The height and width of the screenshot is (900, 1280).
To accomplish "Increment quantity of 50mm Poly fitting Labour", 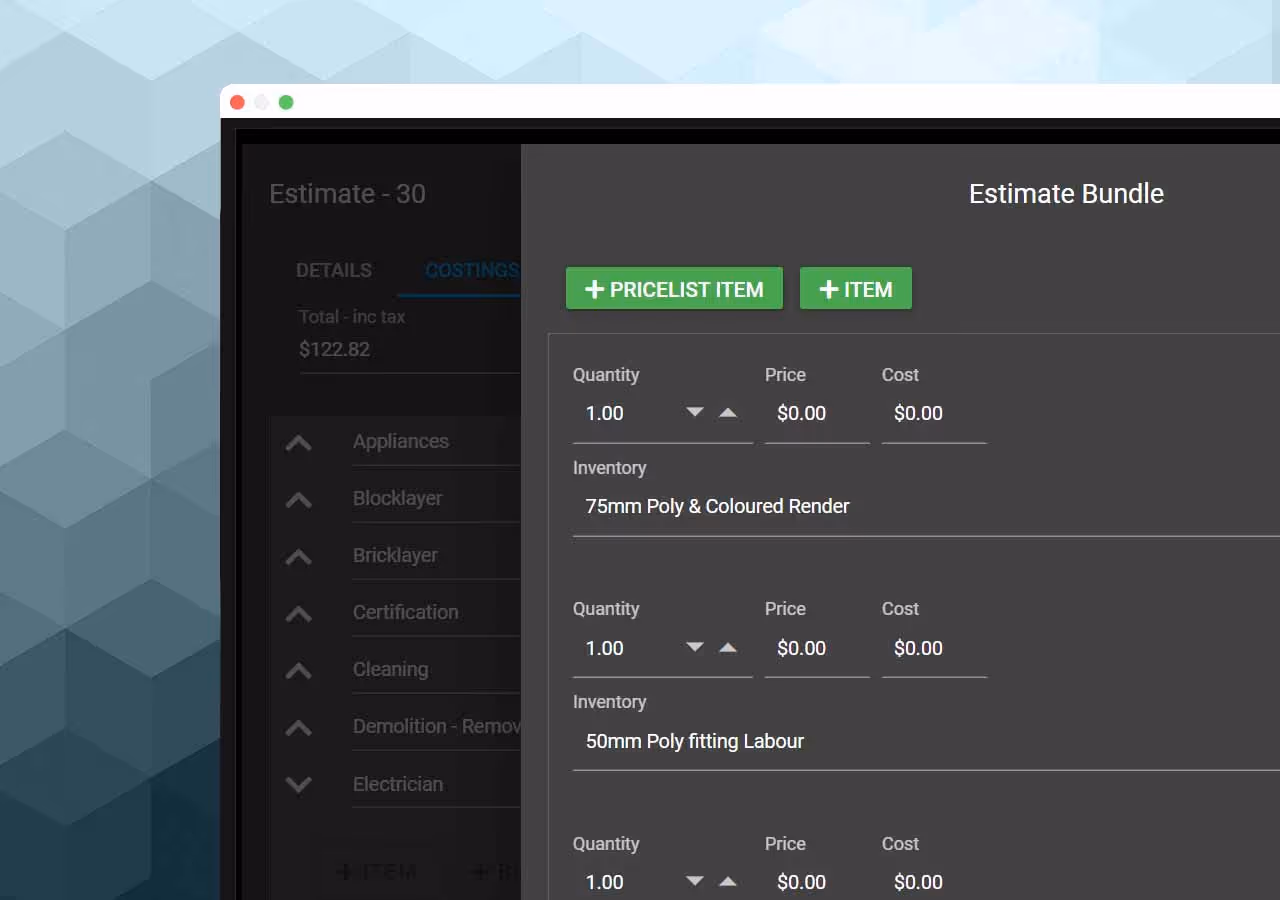I will [x=729, y=646].
